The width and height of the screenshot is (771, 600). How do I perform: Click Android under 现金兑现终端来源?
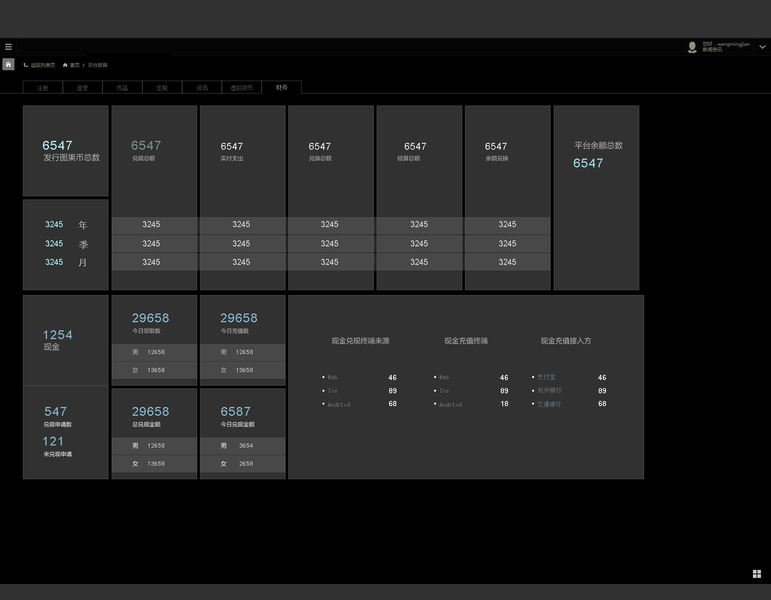click(x=339, y=405)
